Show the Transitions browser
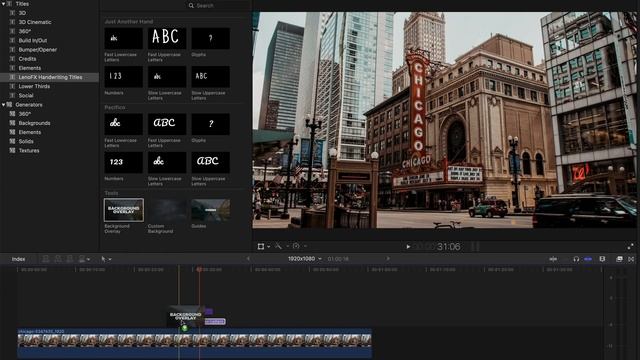This screenshot has height=360, width=640. tap(631, 259)
